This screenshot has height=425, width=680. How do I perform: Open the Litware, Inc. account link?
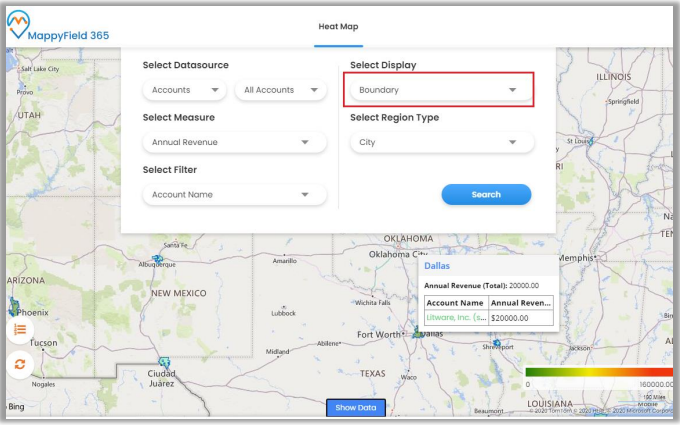point(456,318)
